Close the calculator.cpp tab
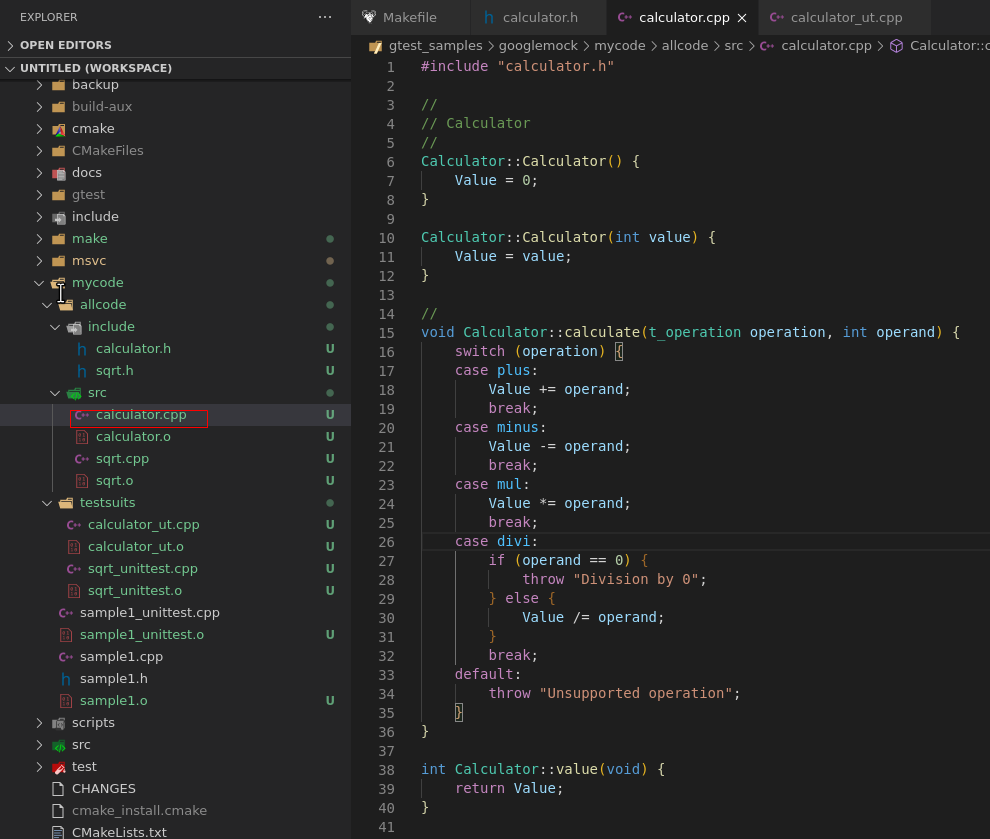Screen dimensions: 990x839 pos(742,18)
